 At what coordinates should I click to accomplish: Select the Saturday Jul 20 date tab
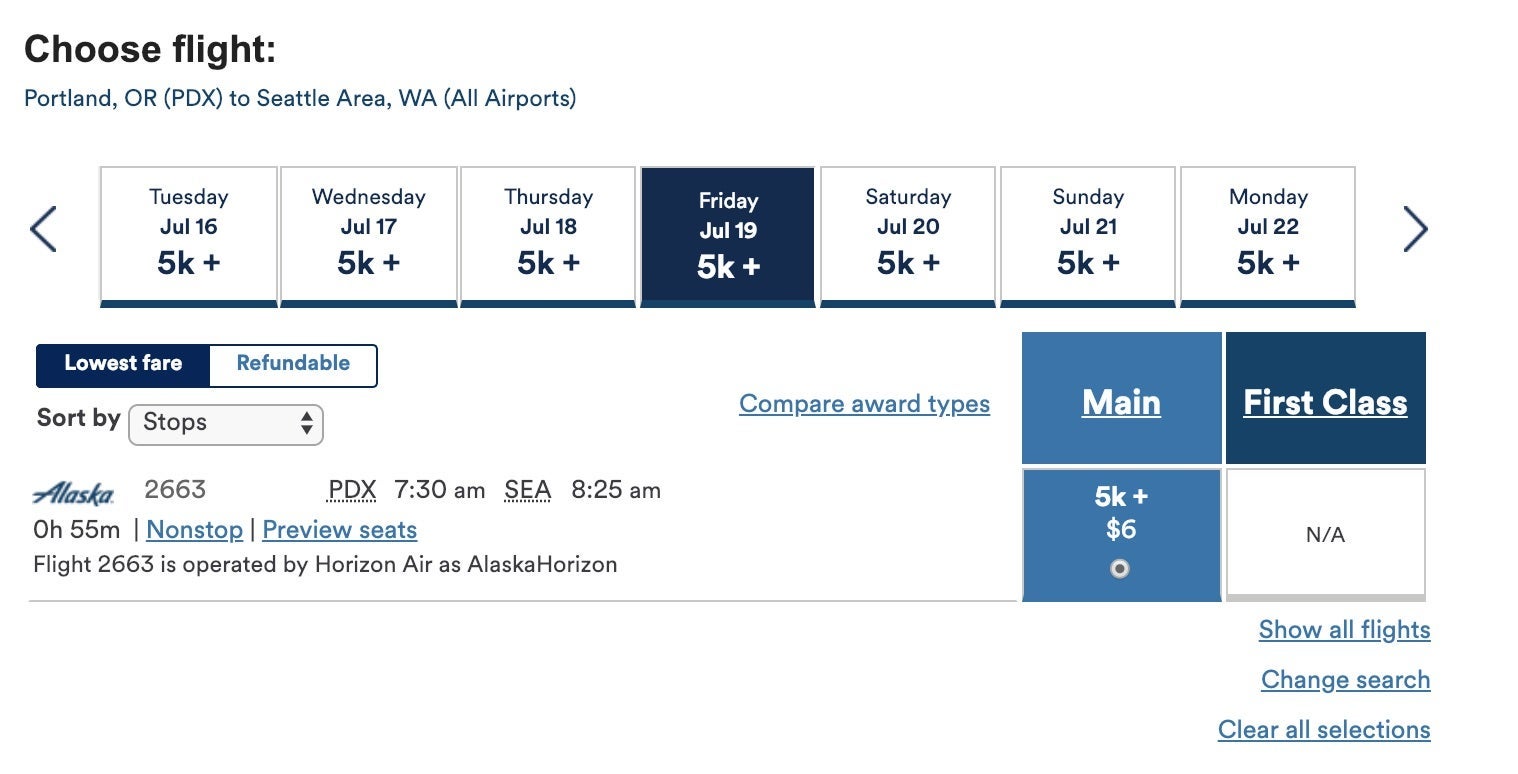tap(907, 233)
